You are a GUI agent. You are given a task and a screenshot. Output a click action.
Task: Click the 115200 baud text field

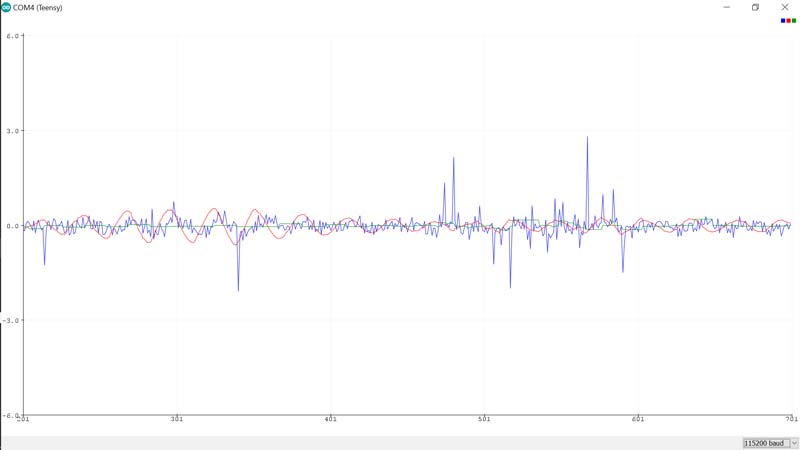pos(764,443)
